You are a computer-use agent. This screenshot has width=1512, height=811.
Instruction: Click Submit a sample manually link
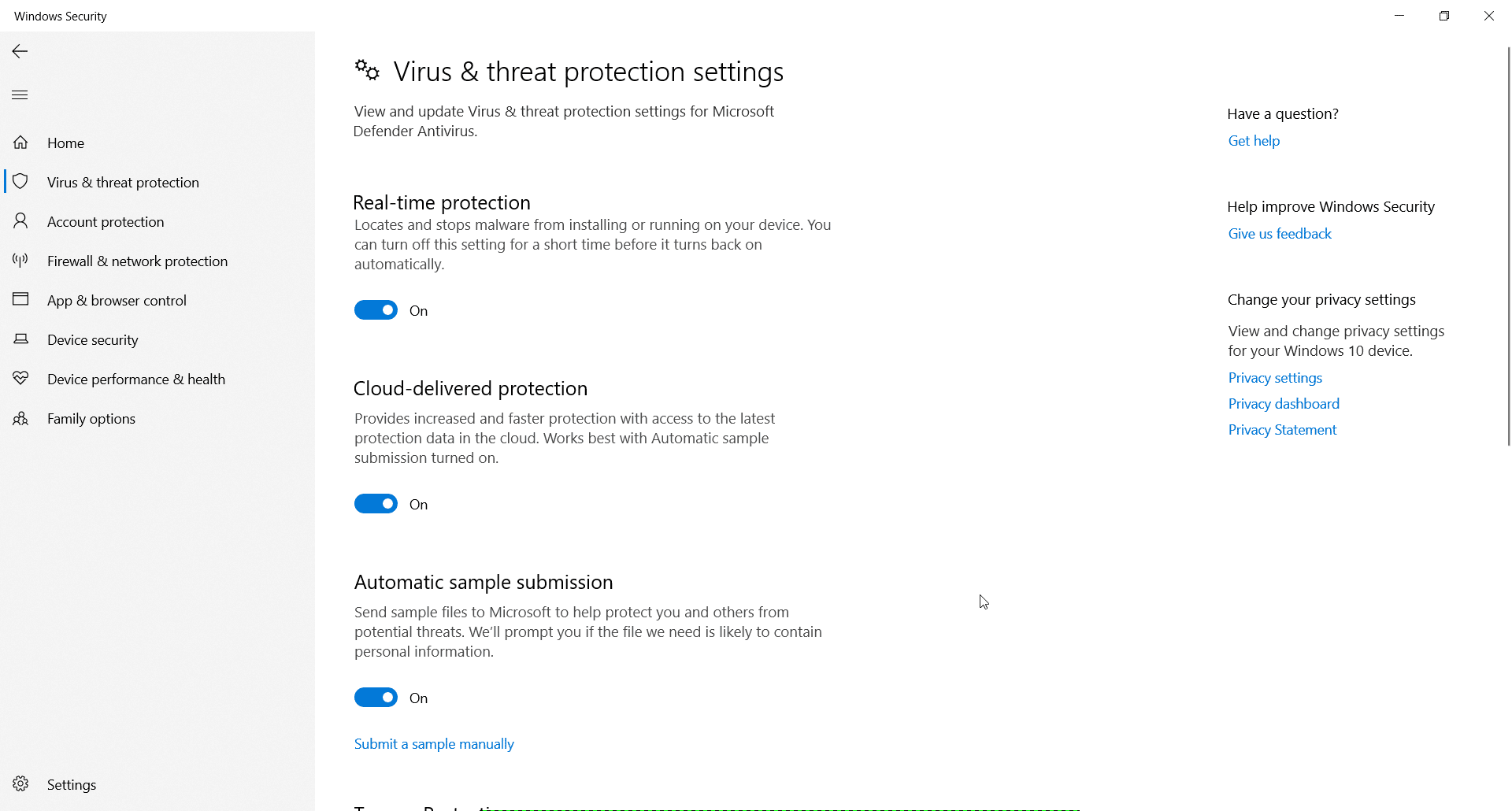[434, 744]
